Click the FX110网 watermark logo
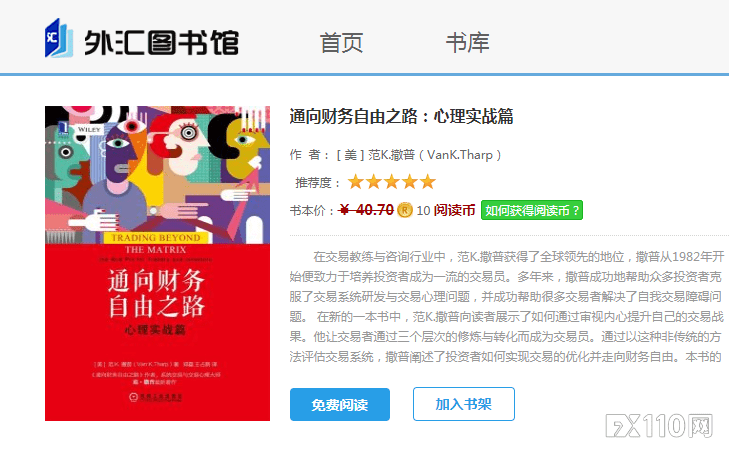Screen dimensions: 729x450 click(659, 425)
